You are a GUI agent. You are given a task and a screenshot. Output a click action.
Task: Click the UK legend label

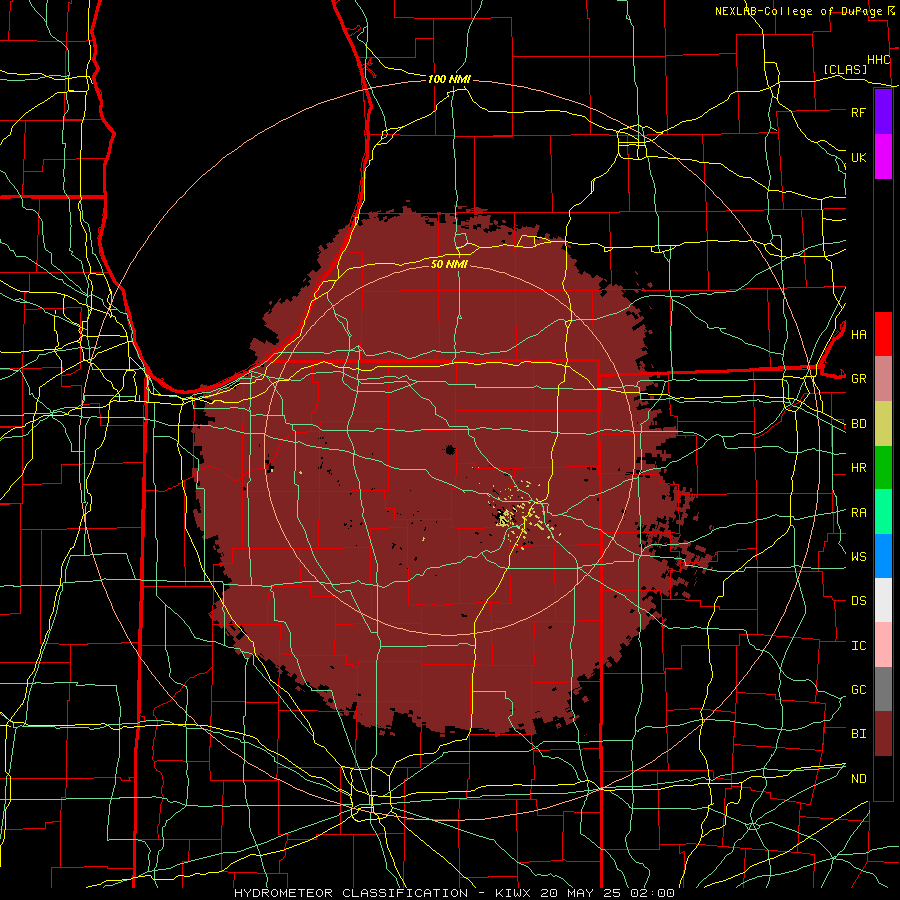pyautogui.click(x=858, y=157)
